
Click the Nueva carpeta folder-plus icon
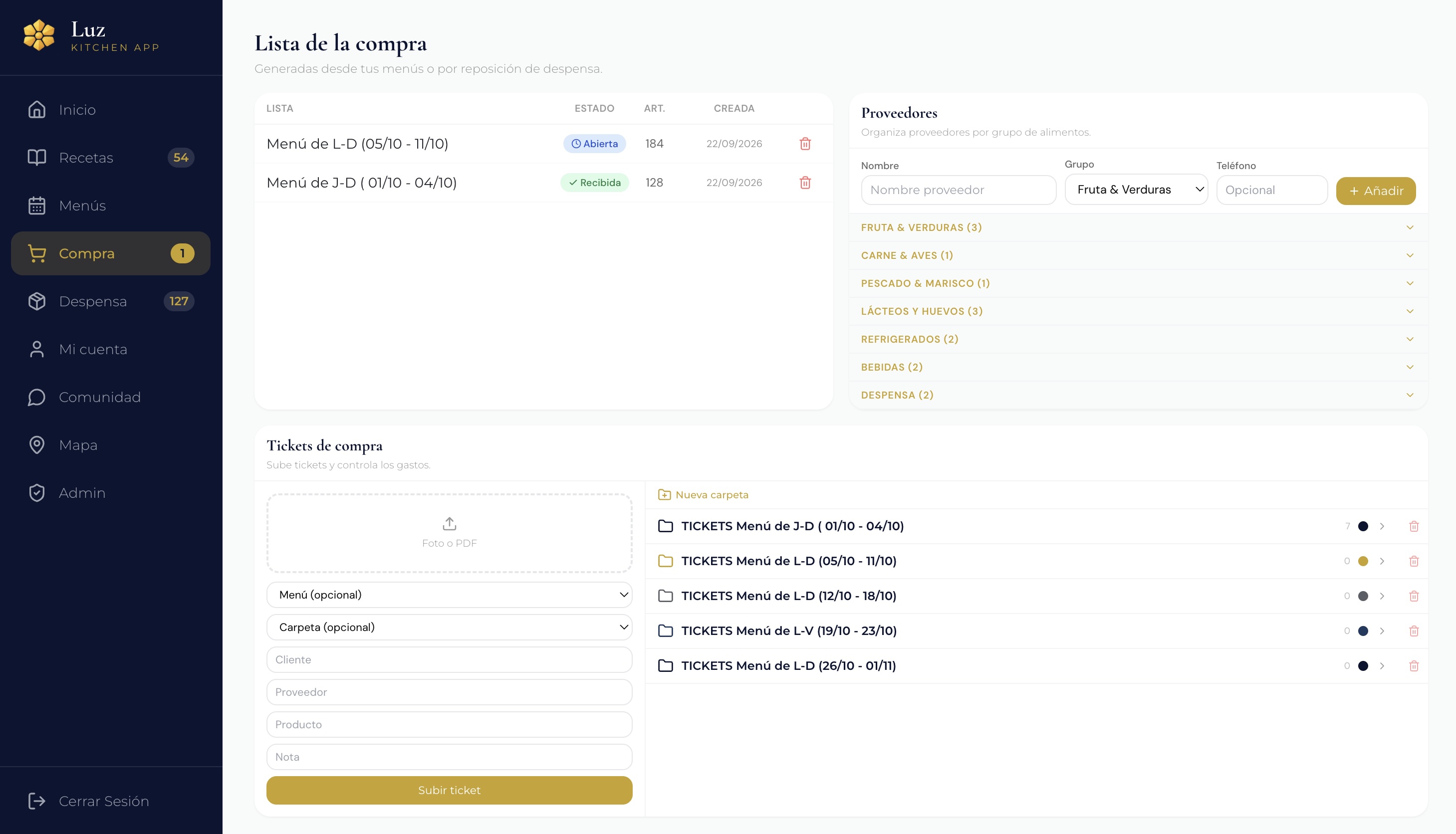coord(664,495)
